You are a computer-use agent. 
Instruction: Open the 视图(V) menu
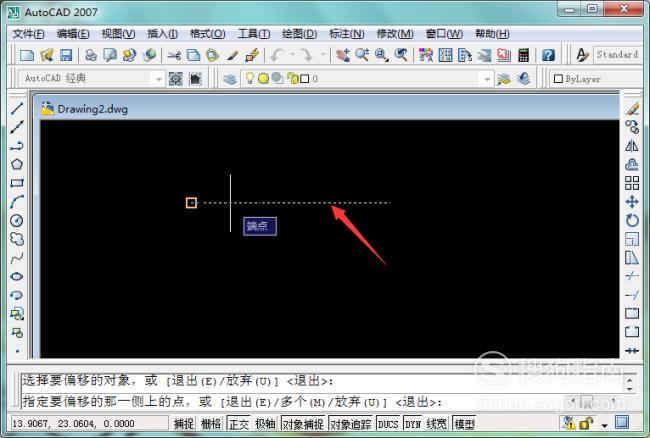click(x=118, y=34)
